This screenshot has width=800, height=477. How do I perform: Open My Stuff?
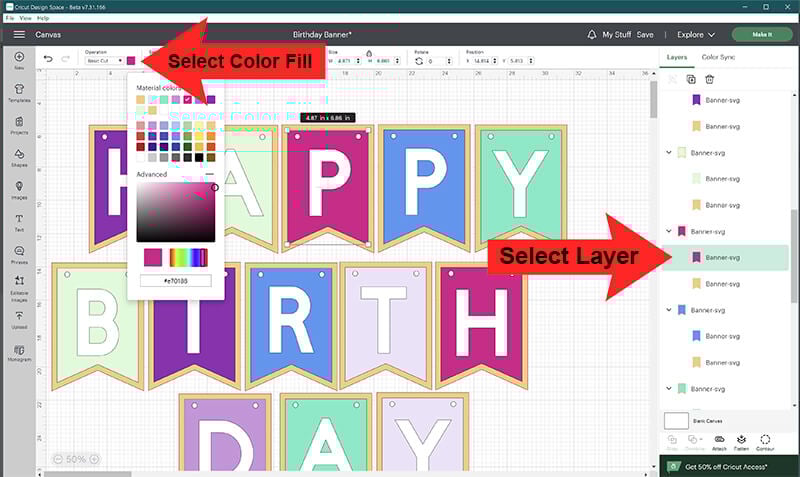[616, 35]
